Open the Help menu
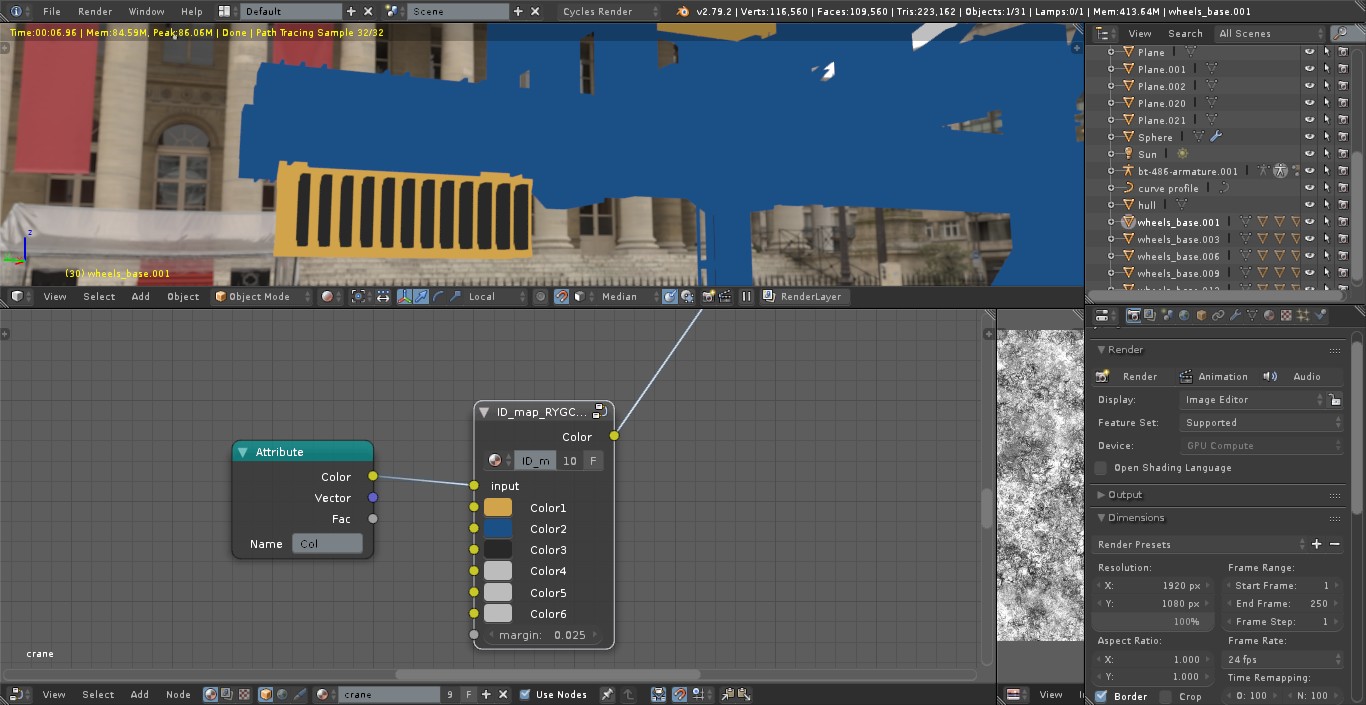 tap(191, 12)
